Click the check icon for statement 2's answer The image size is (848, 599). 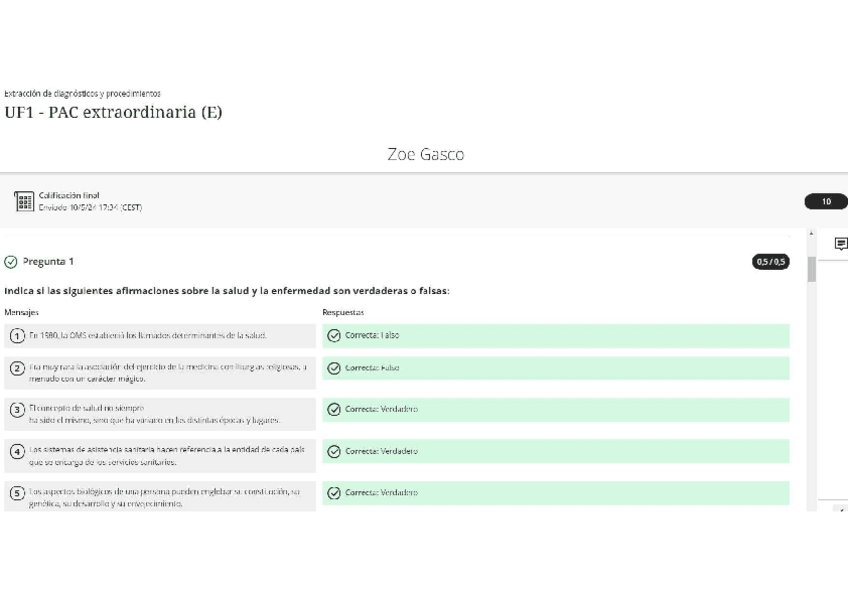point(334,368)
